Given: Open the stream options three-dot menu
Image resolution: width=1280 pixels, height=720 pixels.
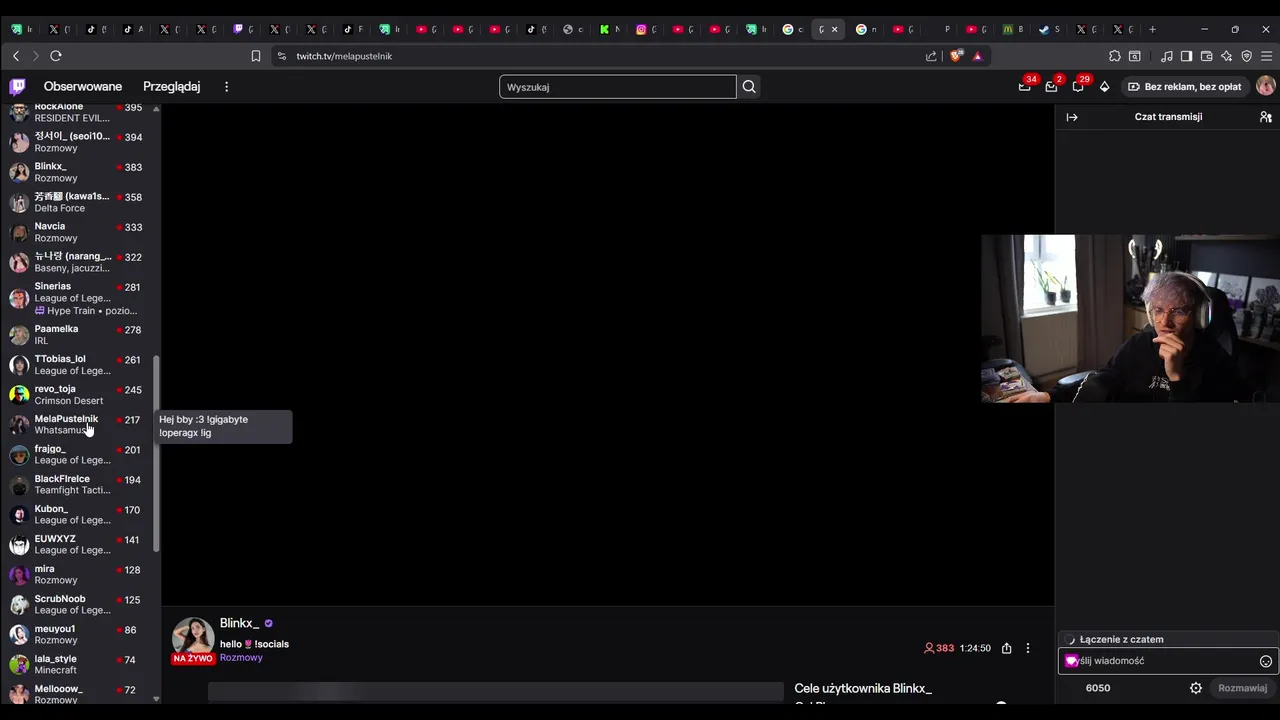Looking at the screenshot, I should click(1027, 648).
